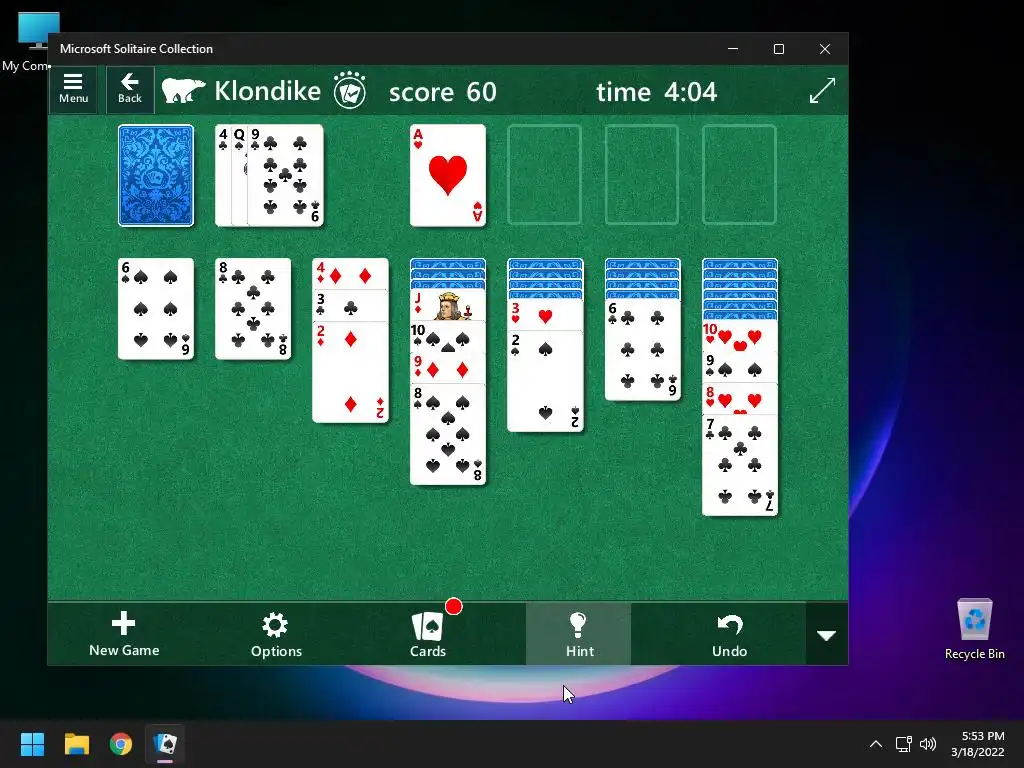Screen dimensions: 1024x768
Task: Click the Ace of hearts foundation pile
Action: point(448,176)
